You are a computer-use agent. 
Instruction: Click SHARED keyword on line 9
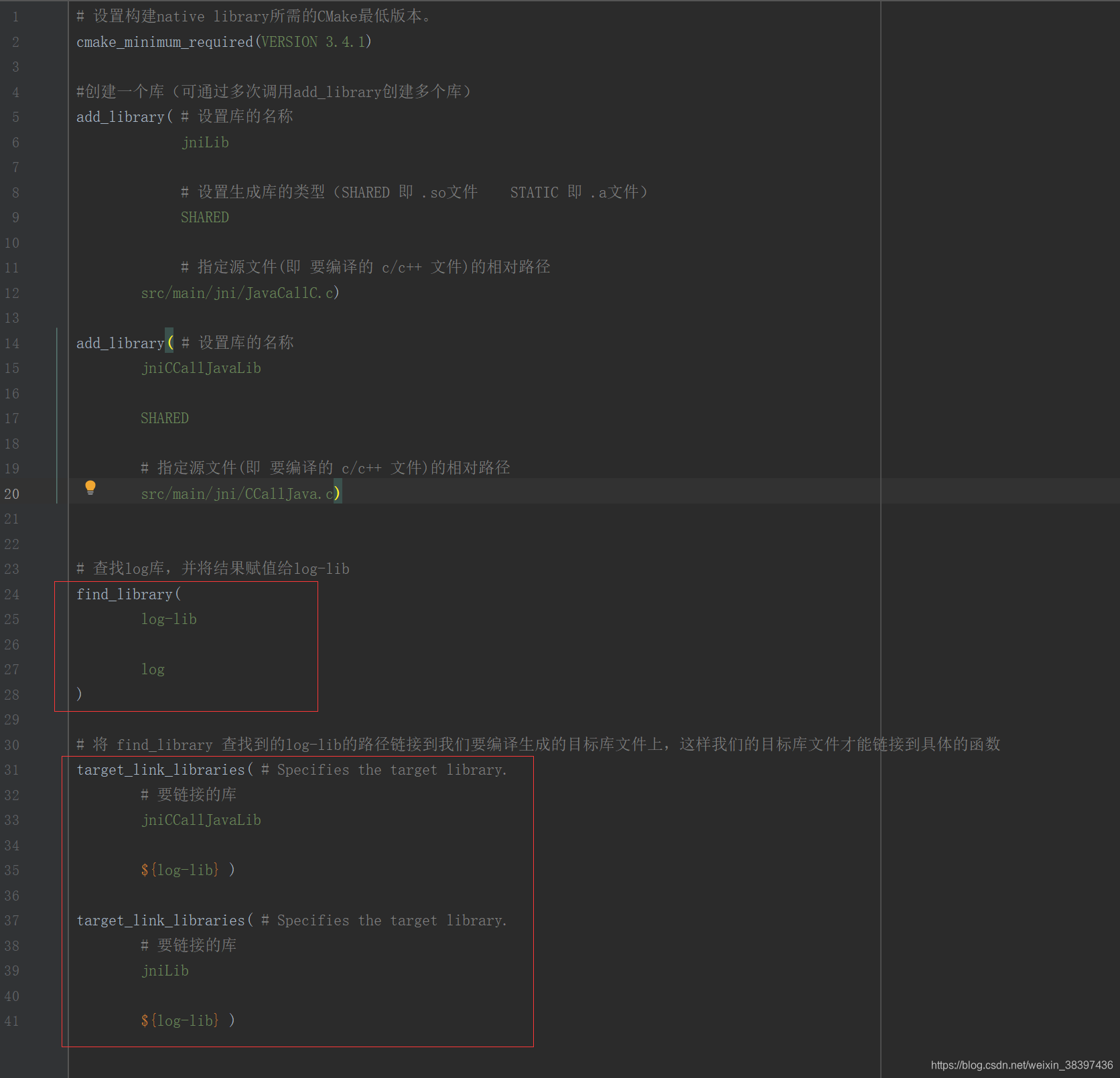tap(205, 218)
